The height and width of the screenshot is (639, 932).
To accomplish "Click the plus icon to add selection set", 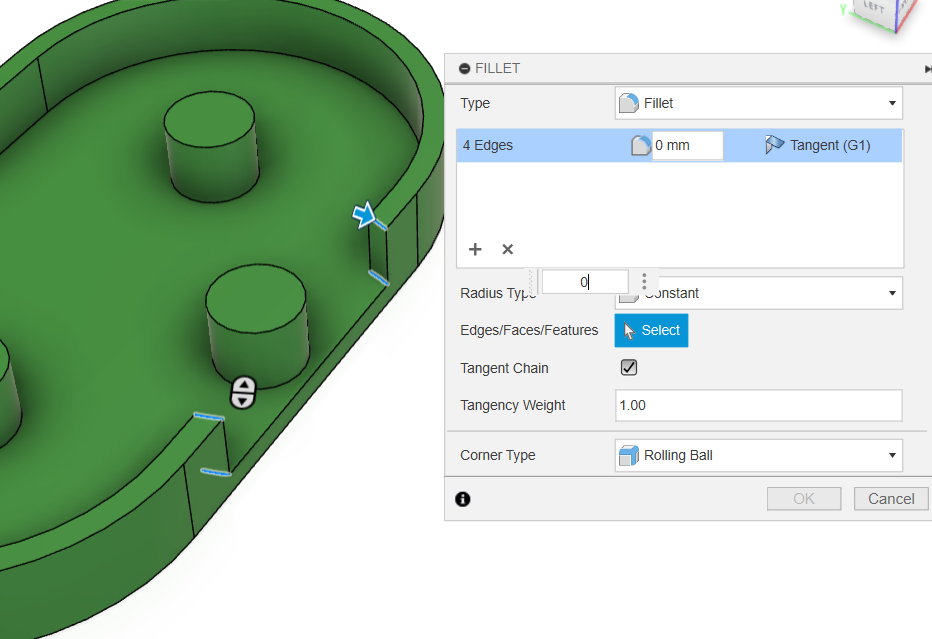I will coord(475,249).
